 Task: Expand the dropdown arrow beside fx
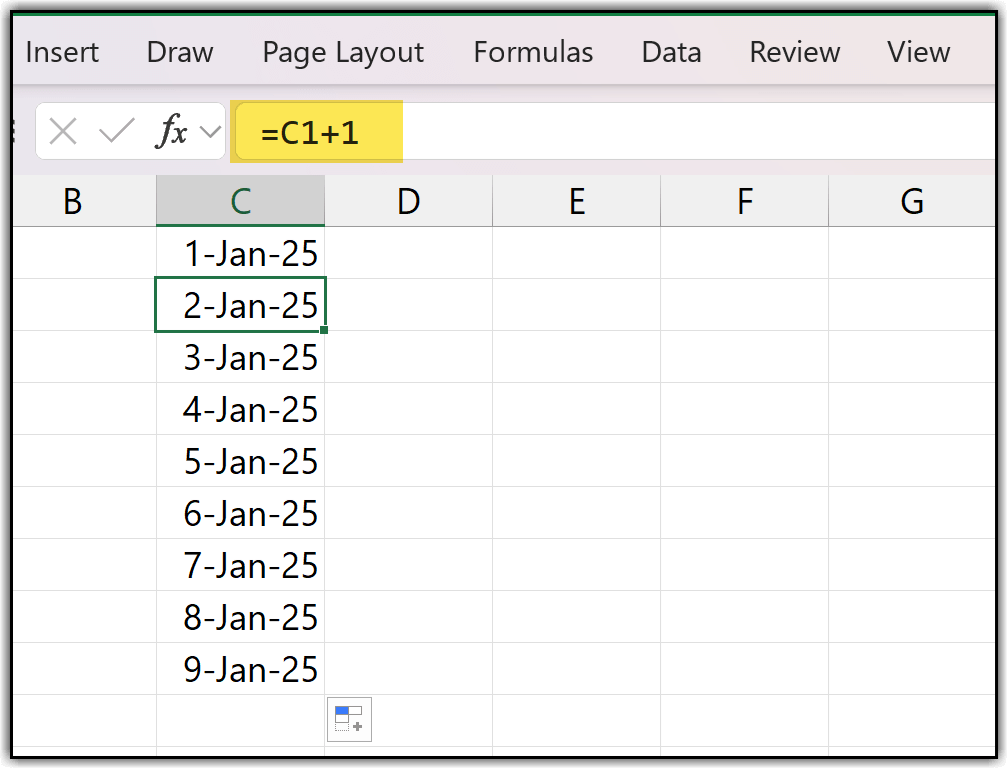pos(210,131)
